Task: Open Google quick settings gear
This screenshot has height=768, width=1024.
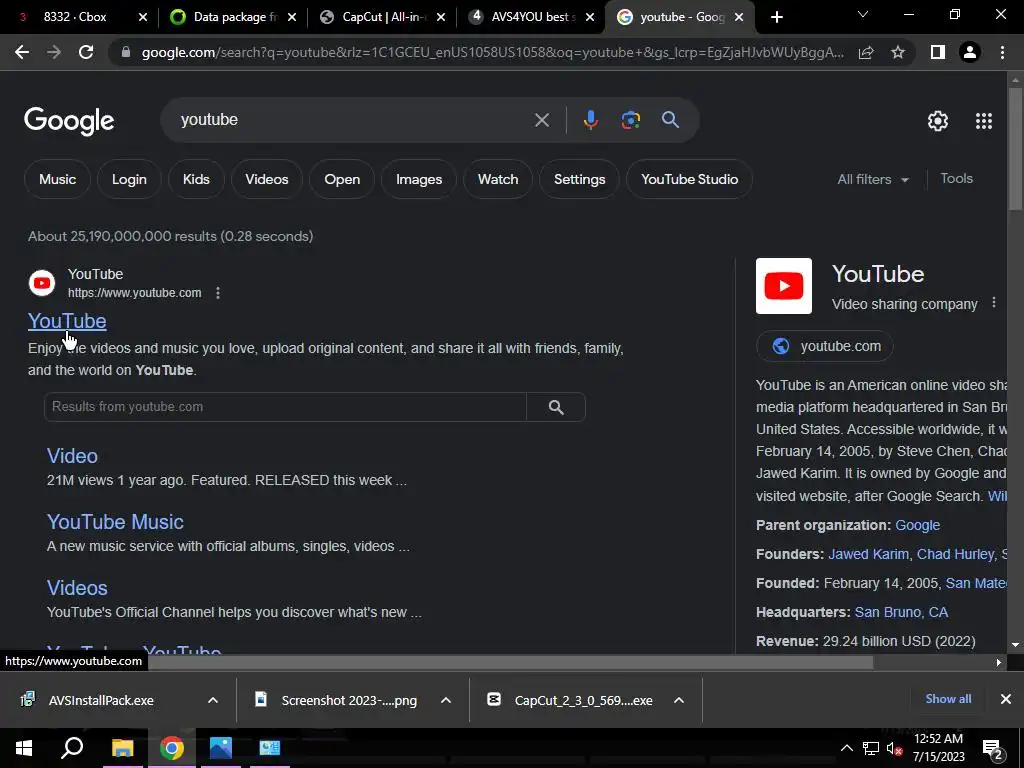Action: click(938, 121)
